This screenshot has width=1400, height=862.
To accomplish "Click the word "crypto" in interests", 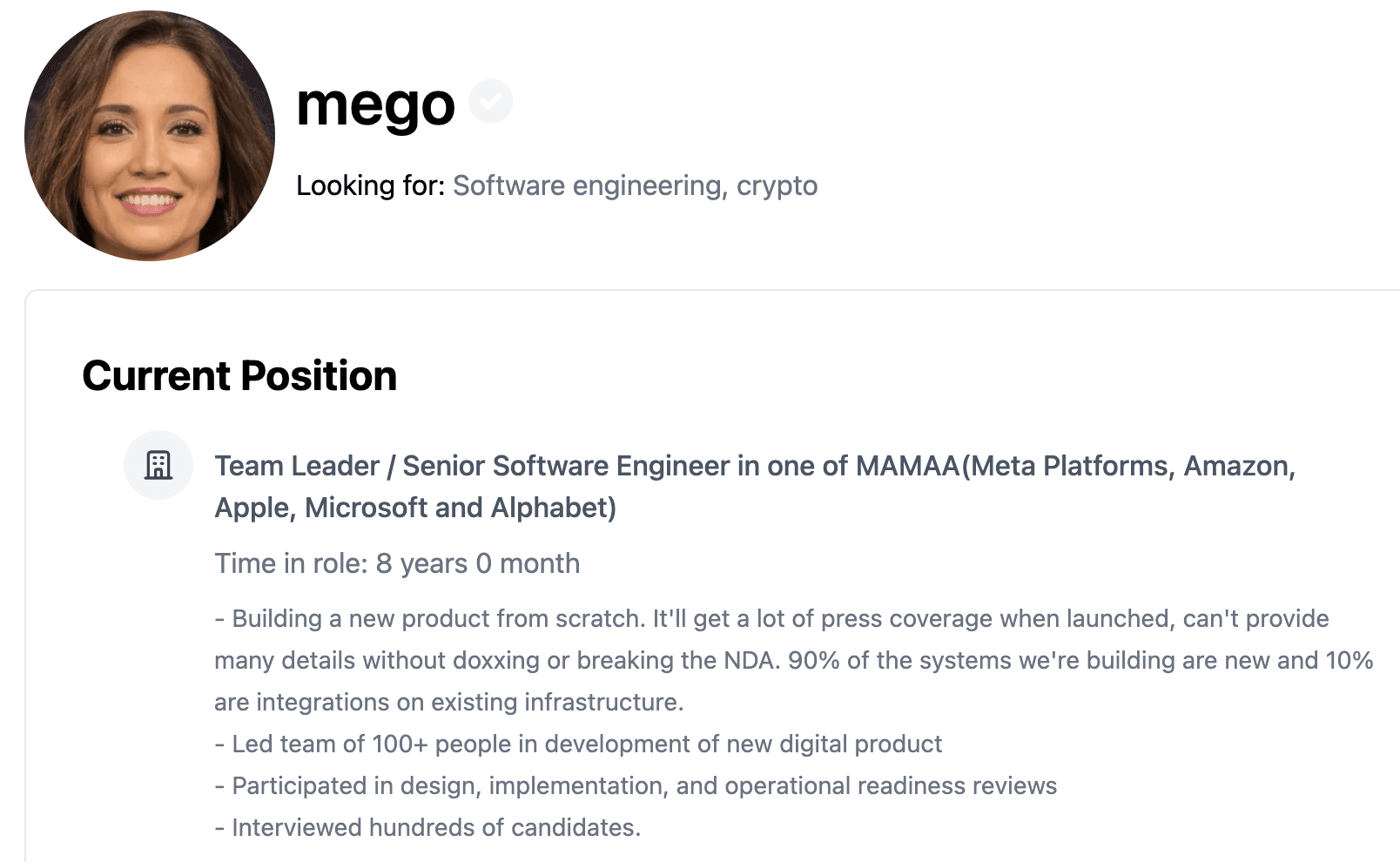I will click(x=777, y=185).
